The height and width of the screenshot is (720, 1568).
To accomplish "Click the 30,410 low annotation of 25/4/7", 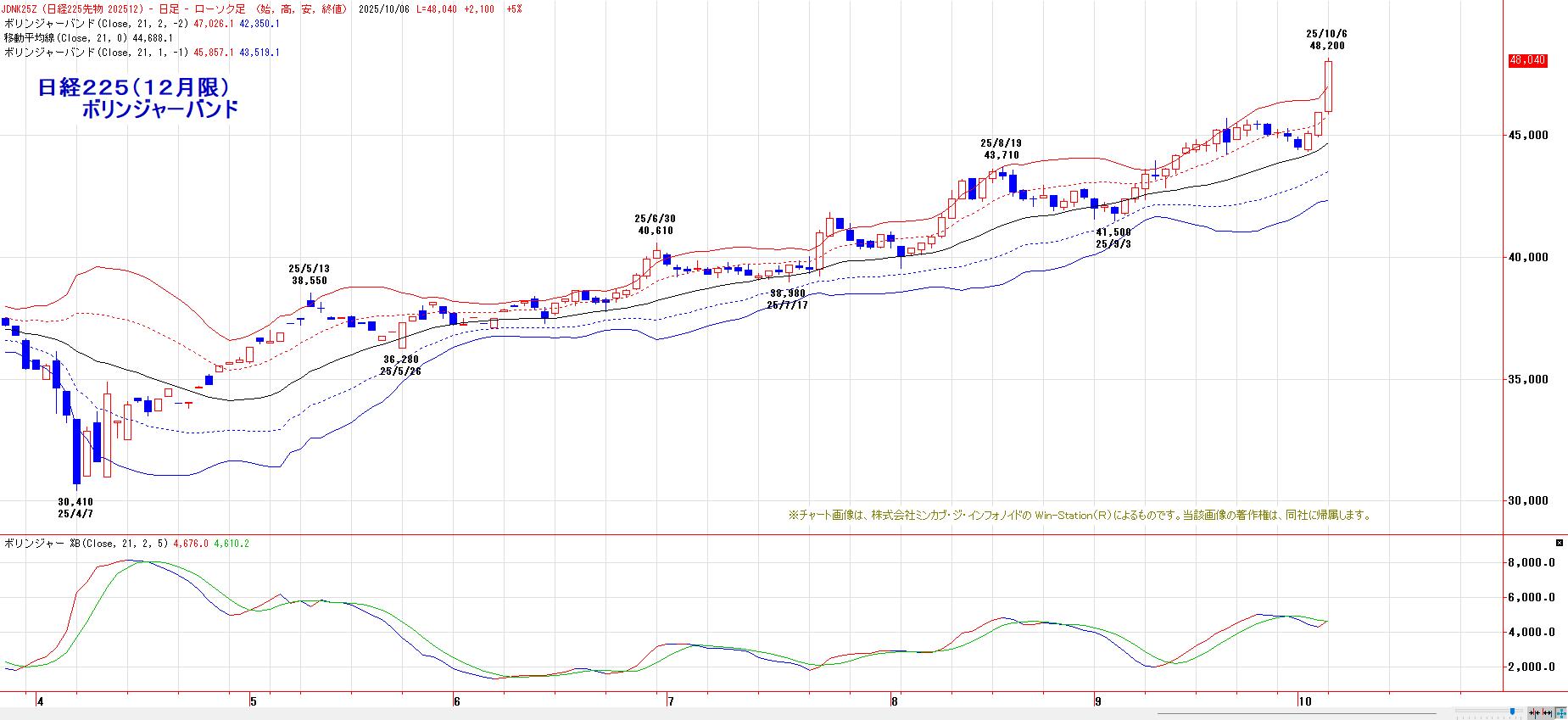I will click(x=75, y=502).
